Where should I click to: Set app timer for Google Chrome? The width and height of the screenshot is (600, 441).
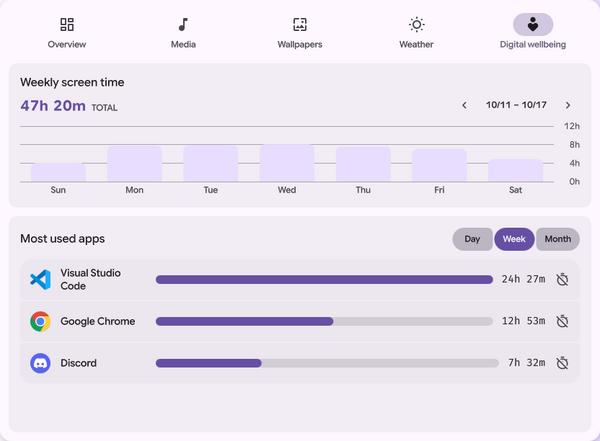click(562, 321)
